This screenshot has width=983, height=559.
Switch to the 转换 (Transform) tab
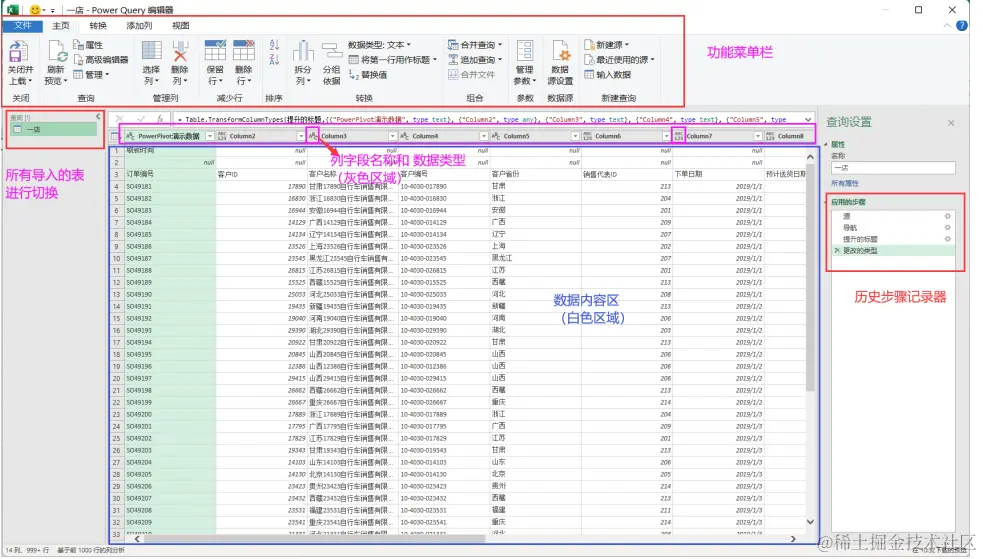(x=98, y=26)
